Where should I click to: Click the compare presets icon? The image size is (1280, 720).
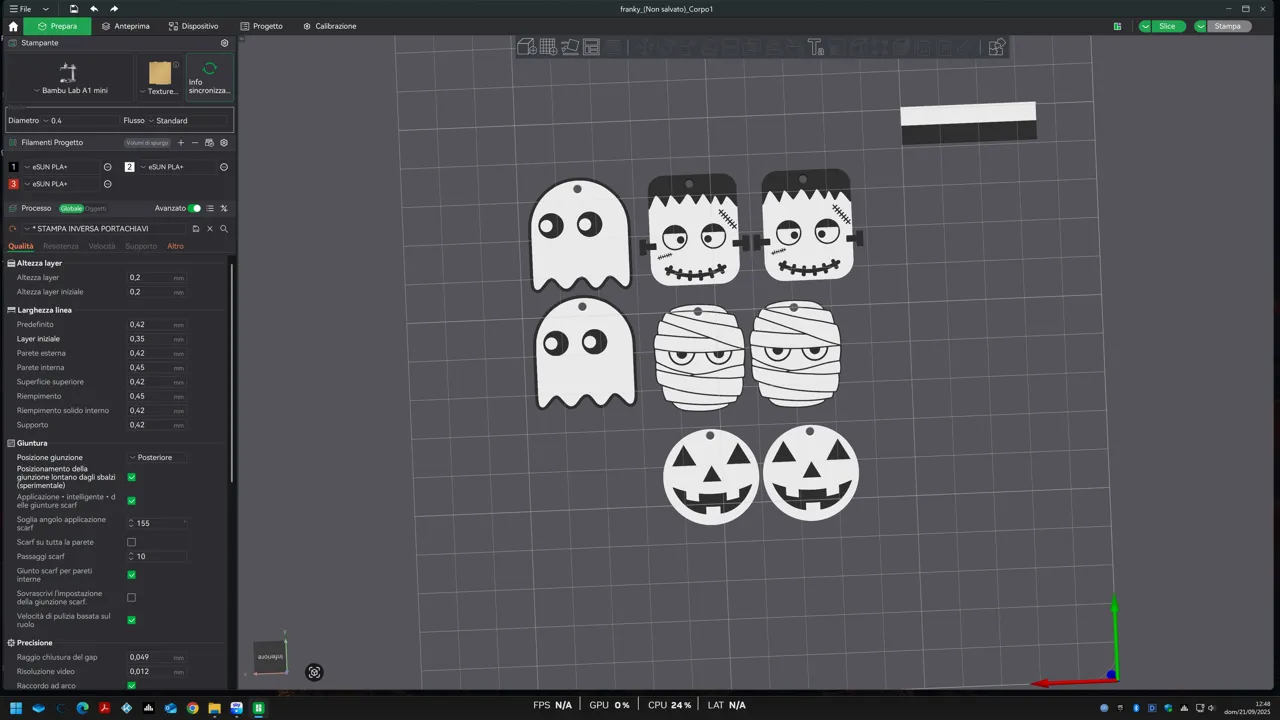(224, 208)
